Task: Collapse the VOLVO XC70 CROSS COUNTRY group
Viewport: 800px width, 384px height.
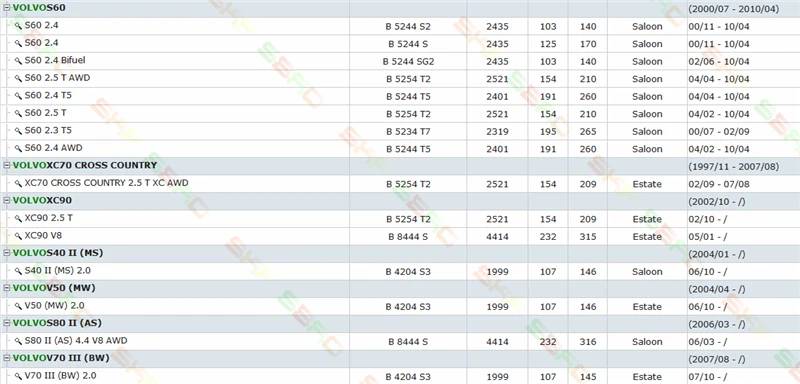Action: coord(7,165)
